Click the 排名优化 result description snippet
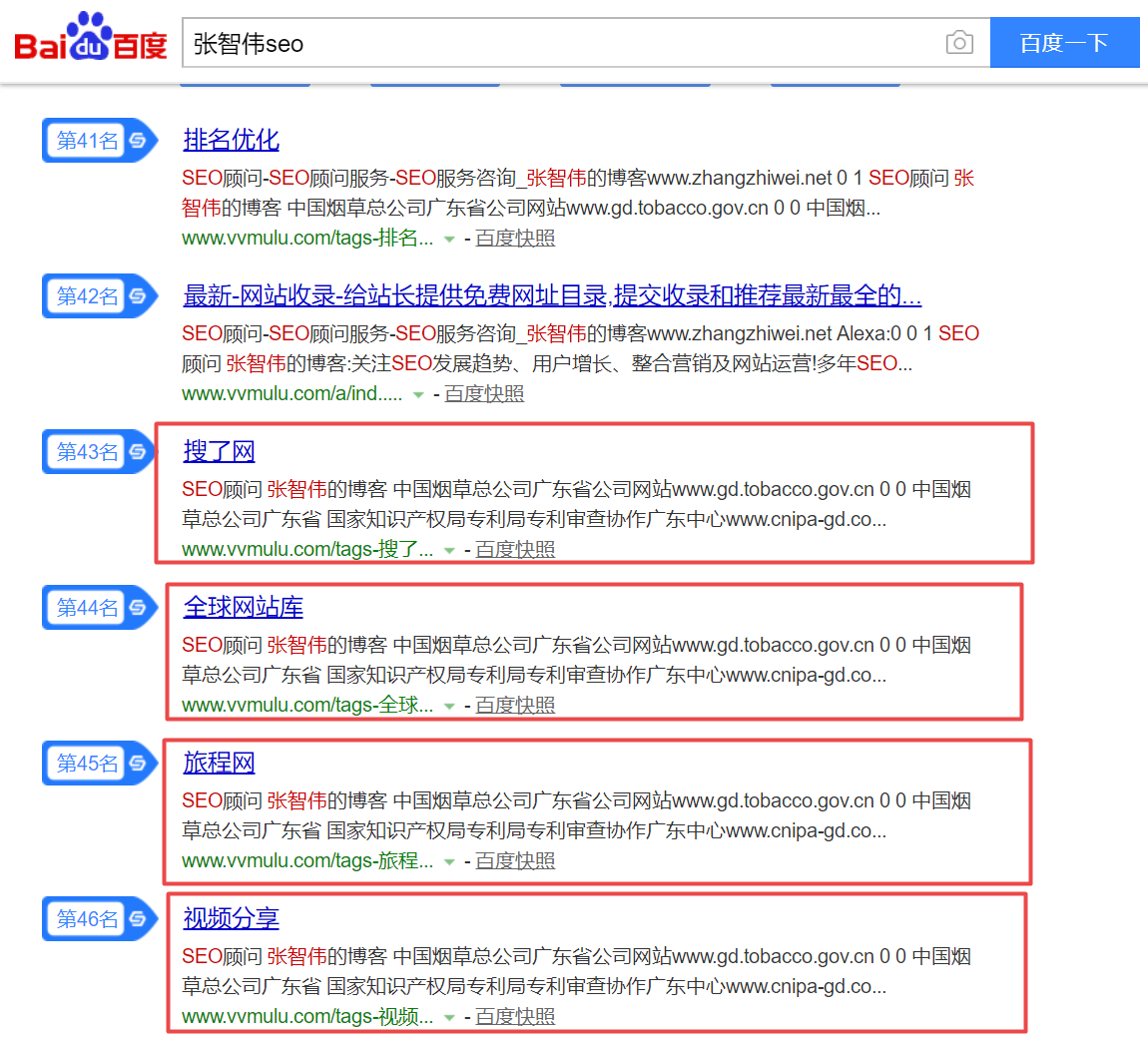Viewport: 1148px width, 1039px height. (x=578, y=193)
